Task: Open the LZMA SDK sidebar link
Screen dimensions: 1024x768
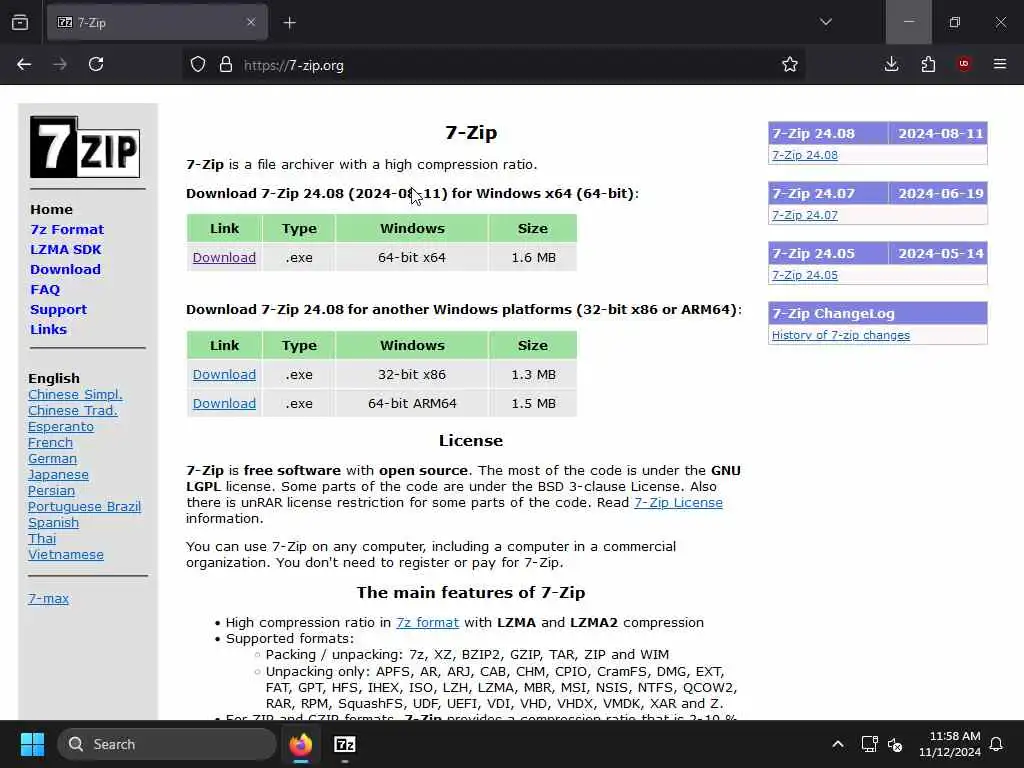Action: click(x=66, y=249)
